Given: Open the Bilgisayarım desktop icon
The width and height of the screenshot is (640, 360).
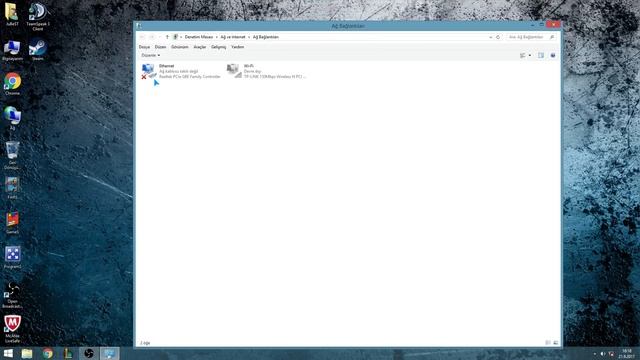Looking at the screenshot, I should pos(12,50).
